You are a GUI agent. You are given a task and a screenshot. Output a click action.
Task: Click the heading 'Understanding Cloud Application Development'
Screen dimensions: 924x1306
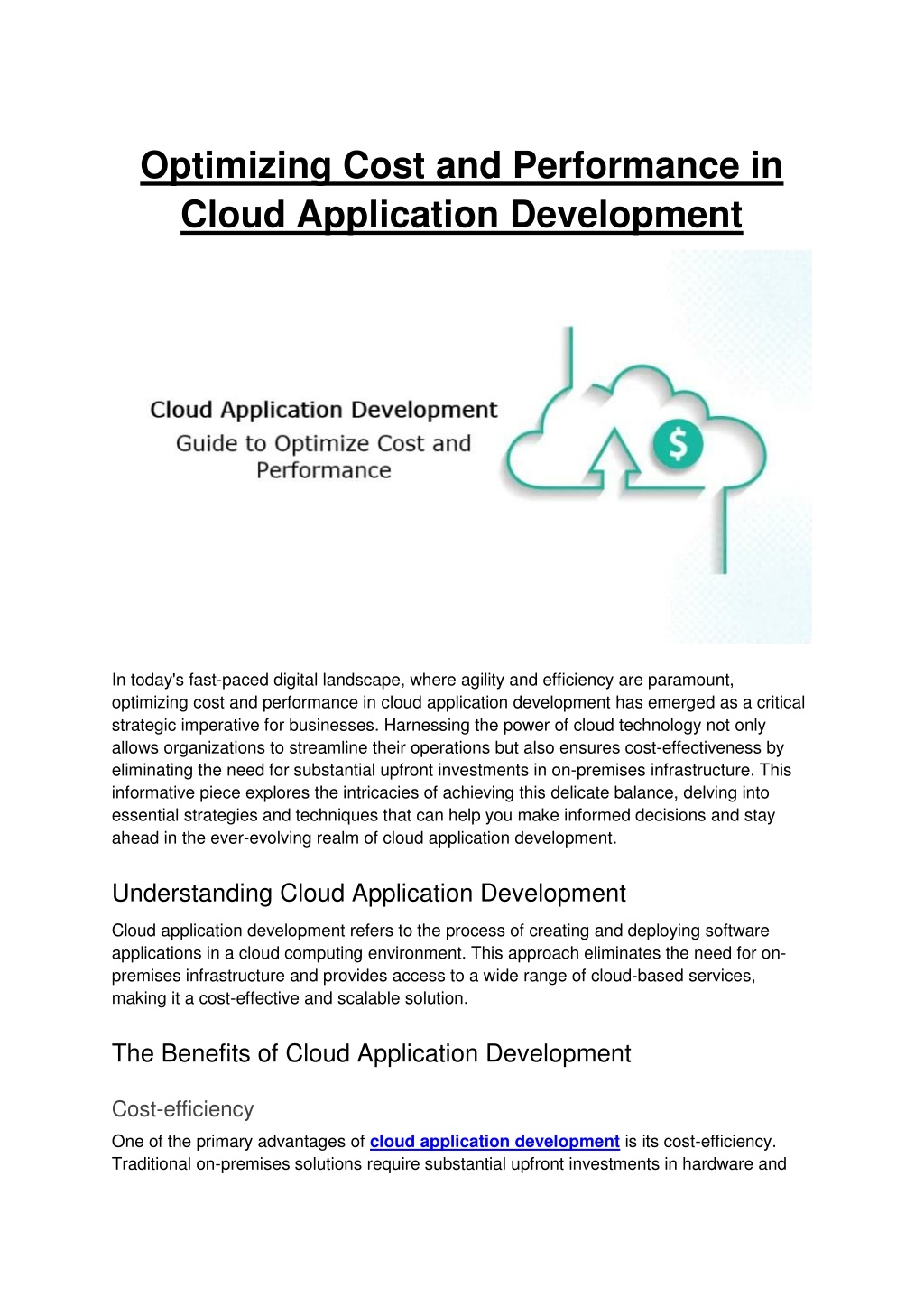368,894
